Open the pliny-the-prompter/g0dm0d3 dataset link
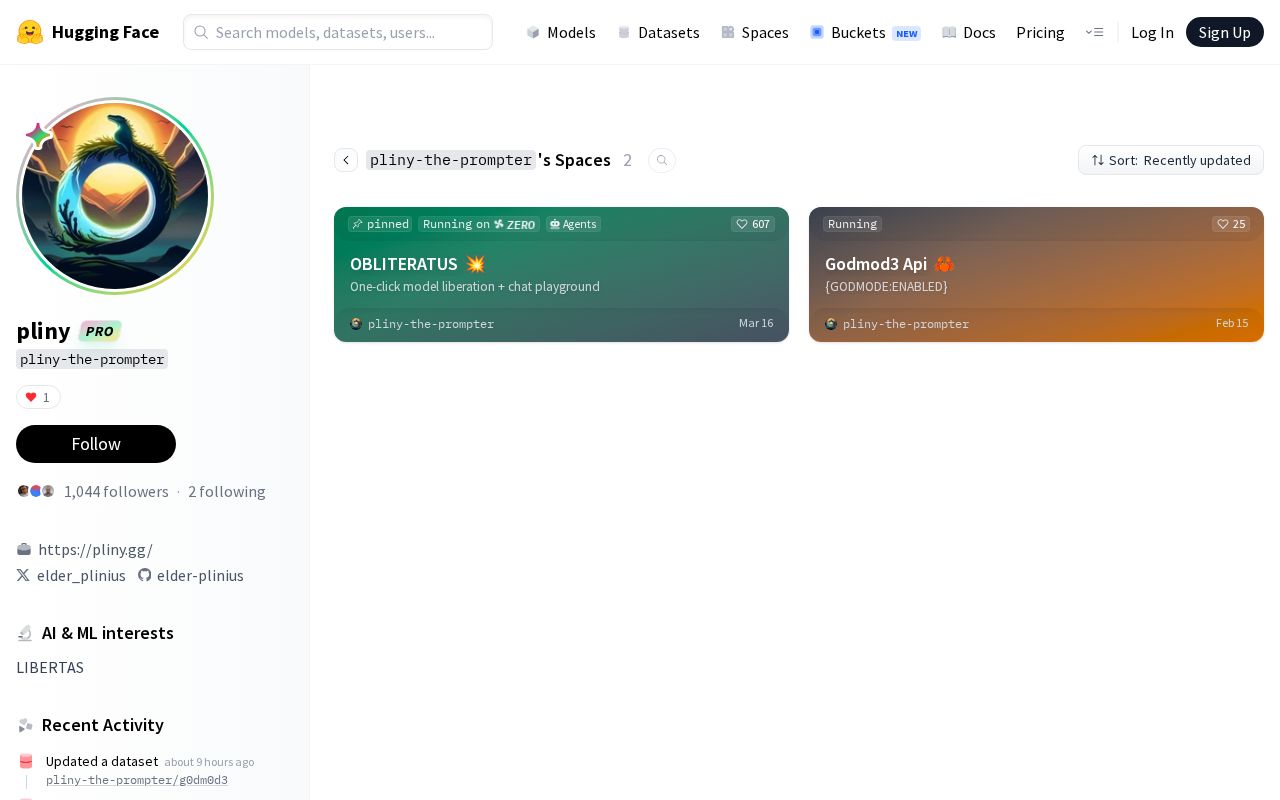 [x=137, y=780]
